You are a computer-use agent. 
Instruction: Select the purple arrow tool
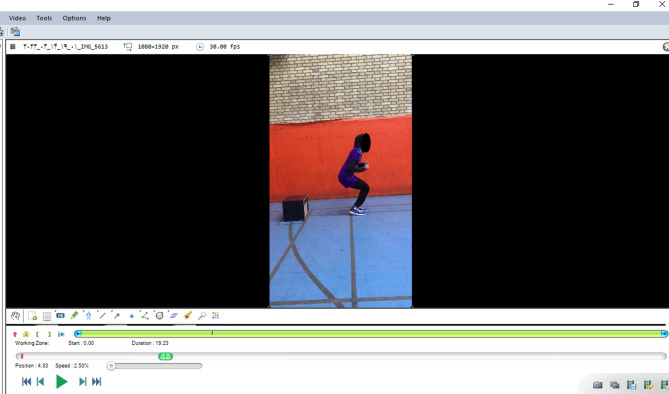tap(116, 315)
